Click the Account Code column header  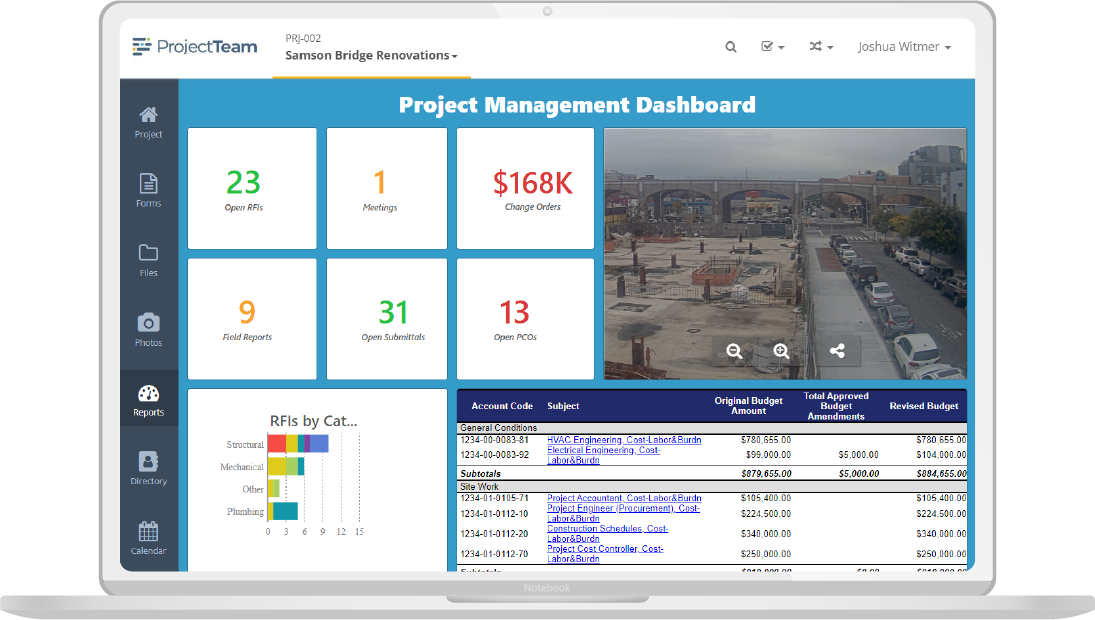(502, 406)
